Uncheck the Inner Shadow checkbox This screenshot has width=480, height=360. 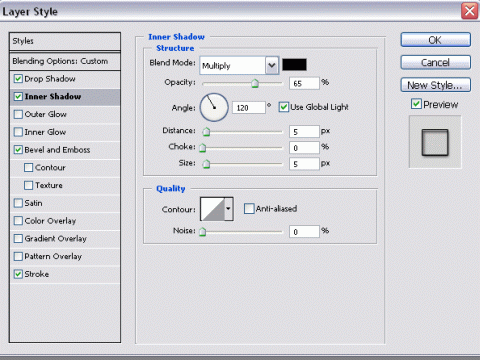point(18,97)
